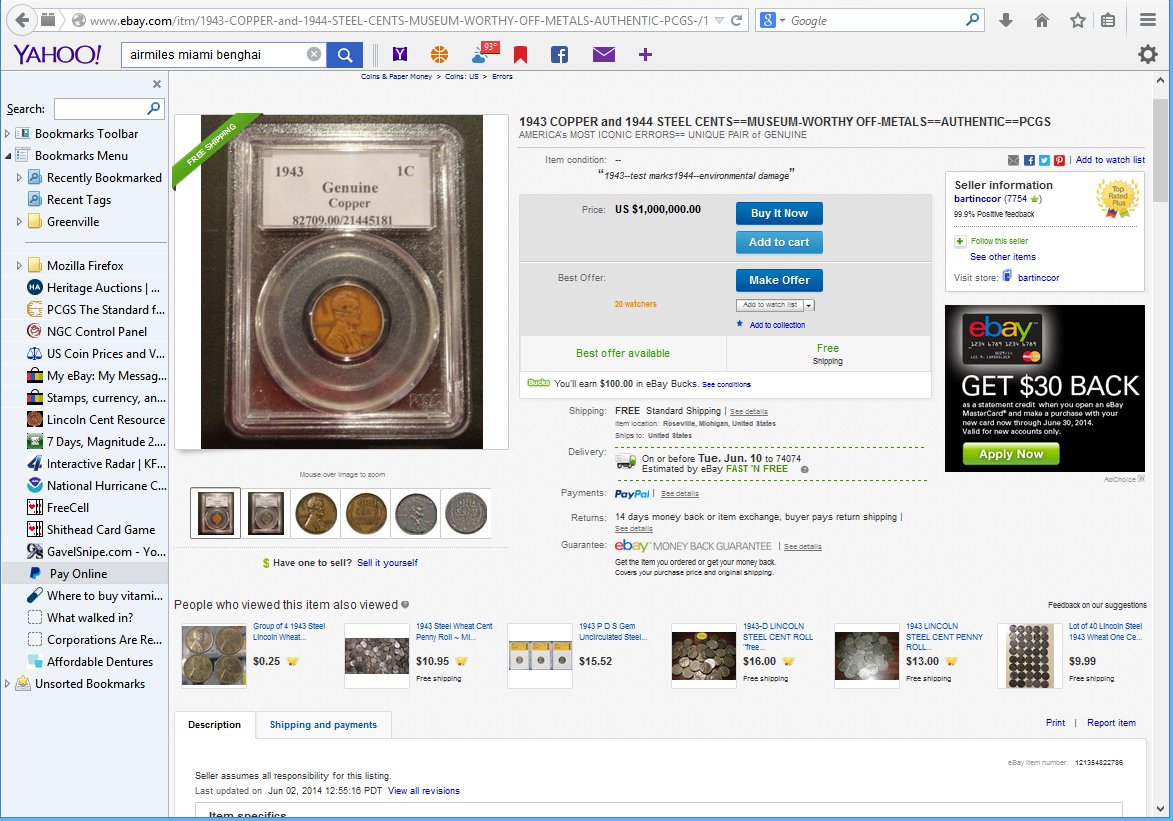1173x821 pixels.
Task: Click Apply Now on eBay MasterCard ad
Action: click(1011, 454)
